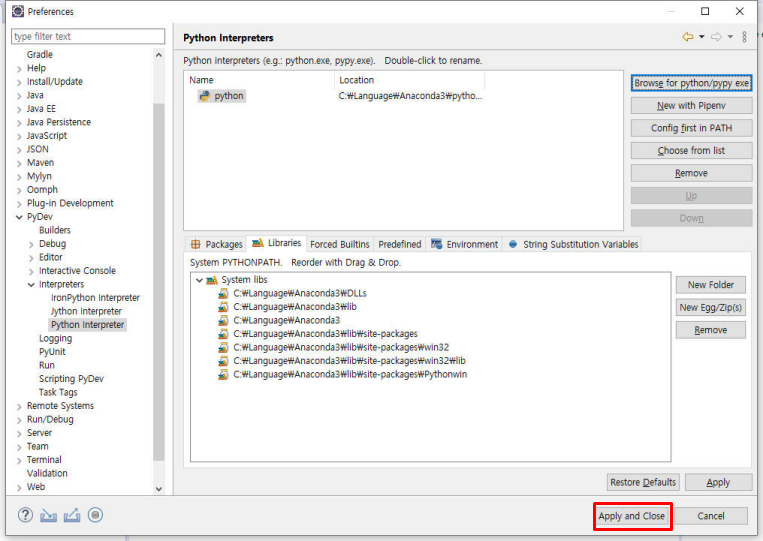Expand the Java preferences node
The height and width of the screenshot is (541, 763).
[x=19, y=96]
